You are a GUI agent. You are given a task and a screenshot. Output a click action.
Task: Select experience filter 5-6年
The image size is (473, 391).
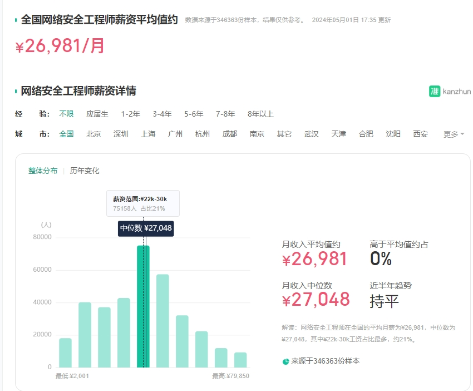pyautogui.click(x=194, y=114)
